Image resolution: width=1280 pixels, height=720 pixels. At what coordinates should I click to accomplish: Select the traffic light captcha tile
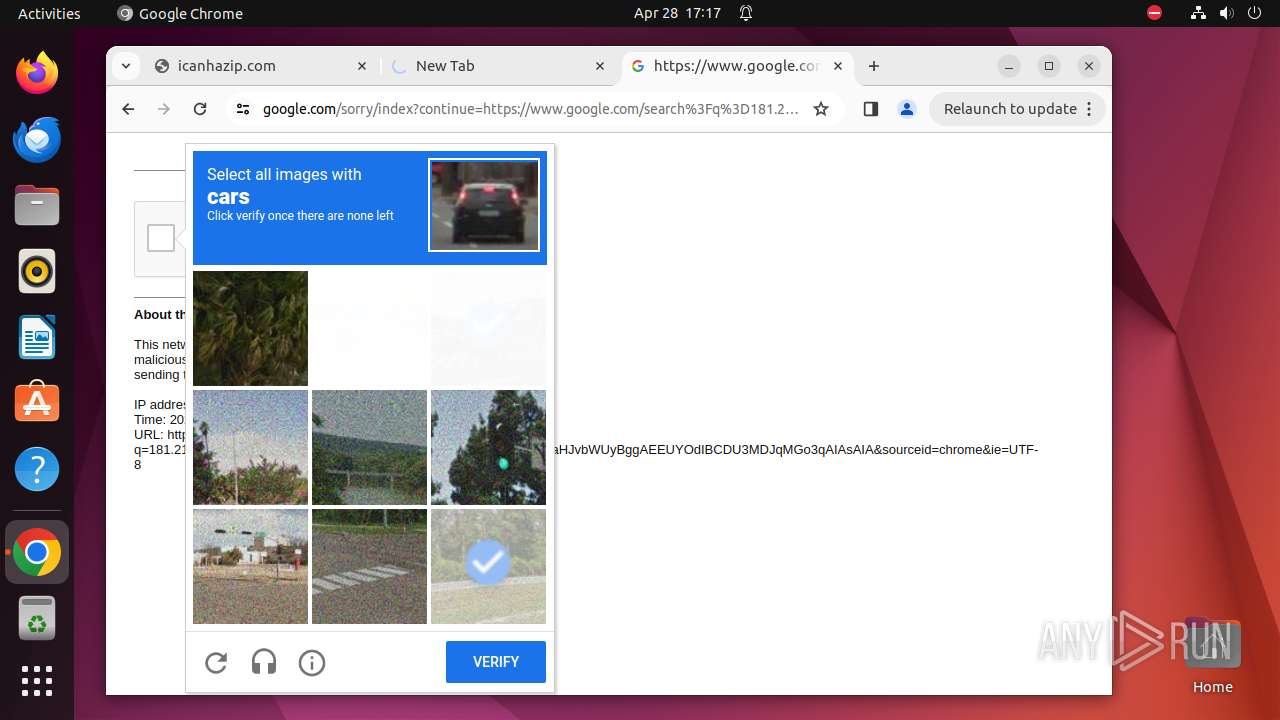pyautogui.click(x=488, y=447)
